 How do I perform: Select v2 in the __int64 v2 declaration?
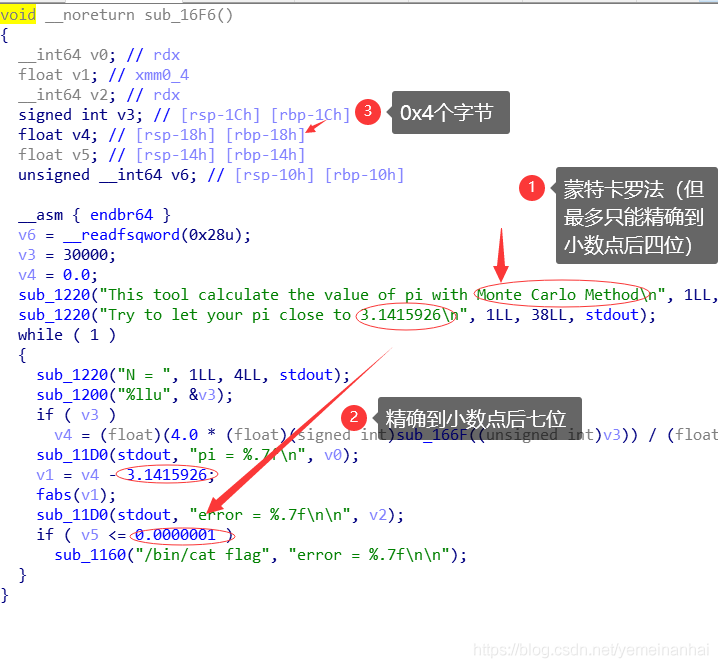tap(99, 95)
